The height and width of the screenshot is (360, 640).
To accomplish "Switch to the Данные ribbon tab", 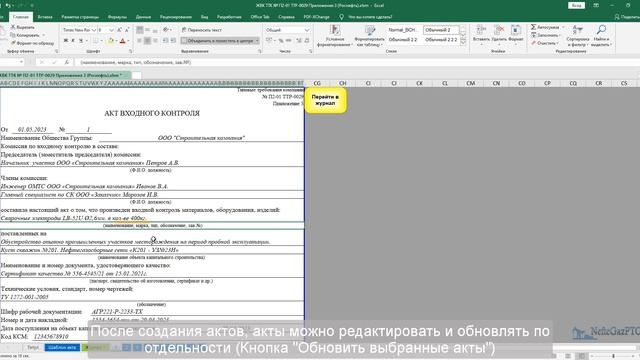I will point(143,17).
